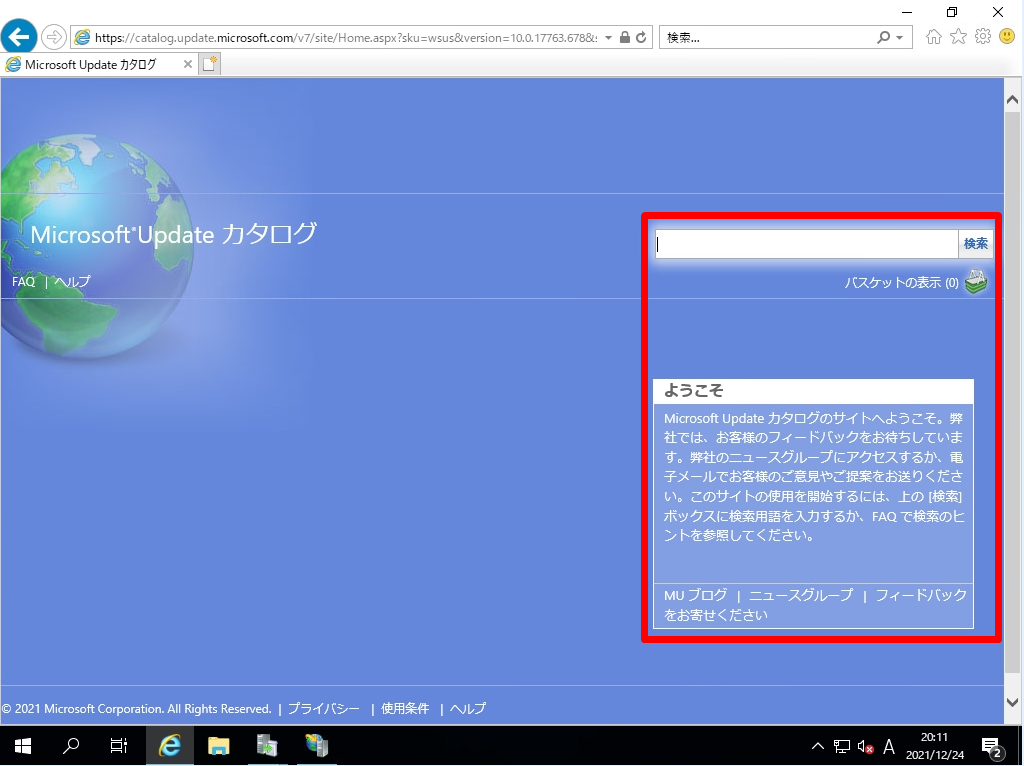Open the FAQ link under the logo
The height and width of the screenshot is (766, 1024).
pos(24,281)
